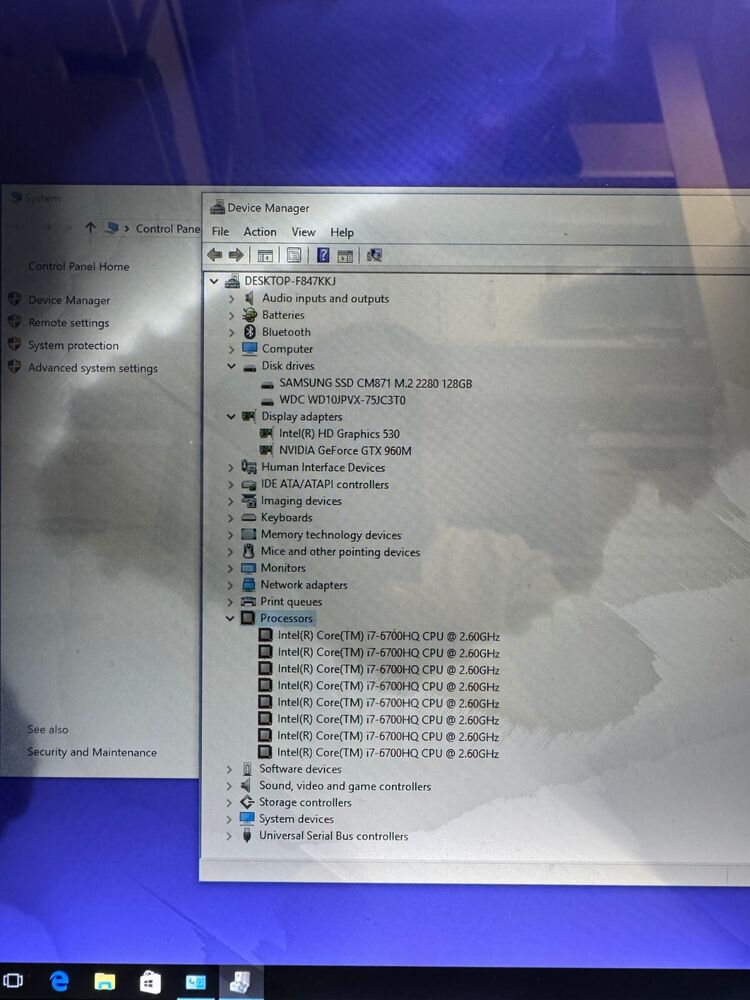Image resolution: width=750 pixels, height=1000 pixels.
Task: Click Control Panel Home link
Action: pyautogui.click(x=78, y=267)
